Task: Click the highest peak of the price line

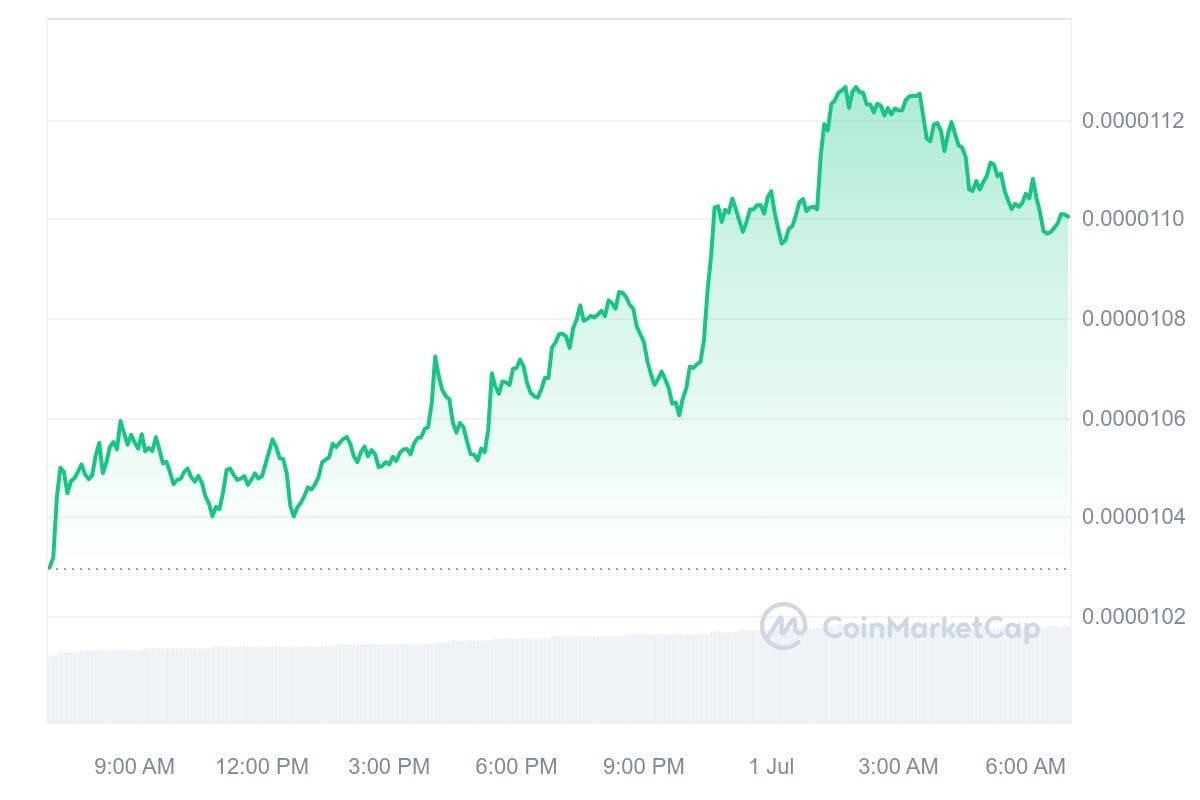Action: [845, 87]
